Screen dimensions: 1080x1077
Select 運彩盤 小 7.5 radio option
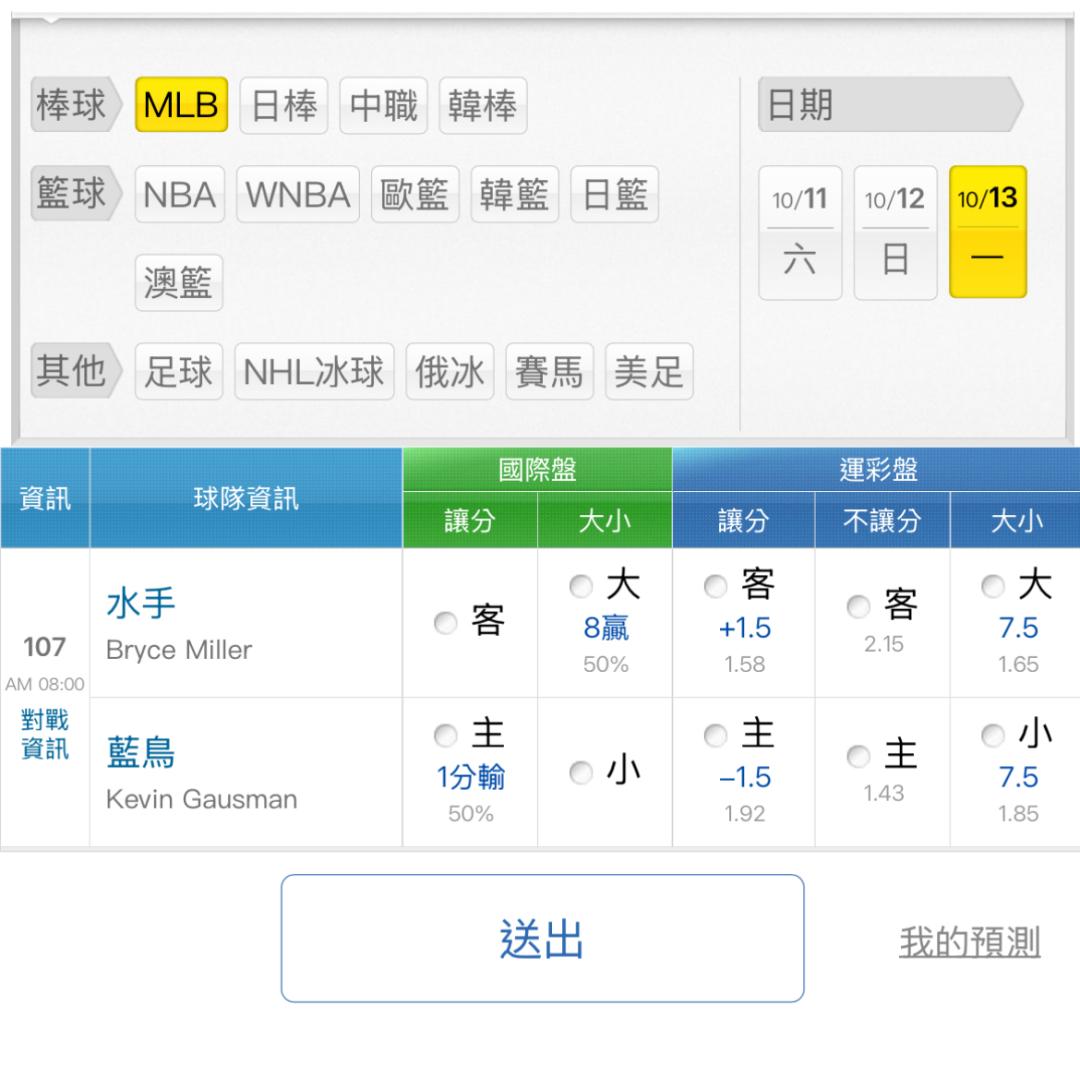click(x=992, y=737)
